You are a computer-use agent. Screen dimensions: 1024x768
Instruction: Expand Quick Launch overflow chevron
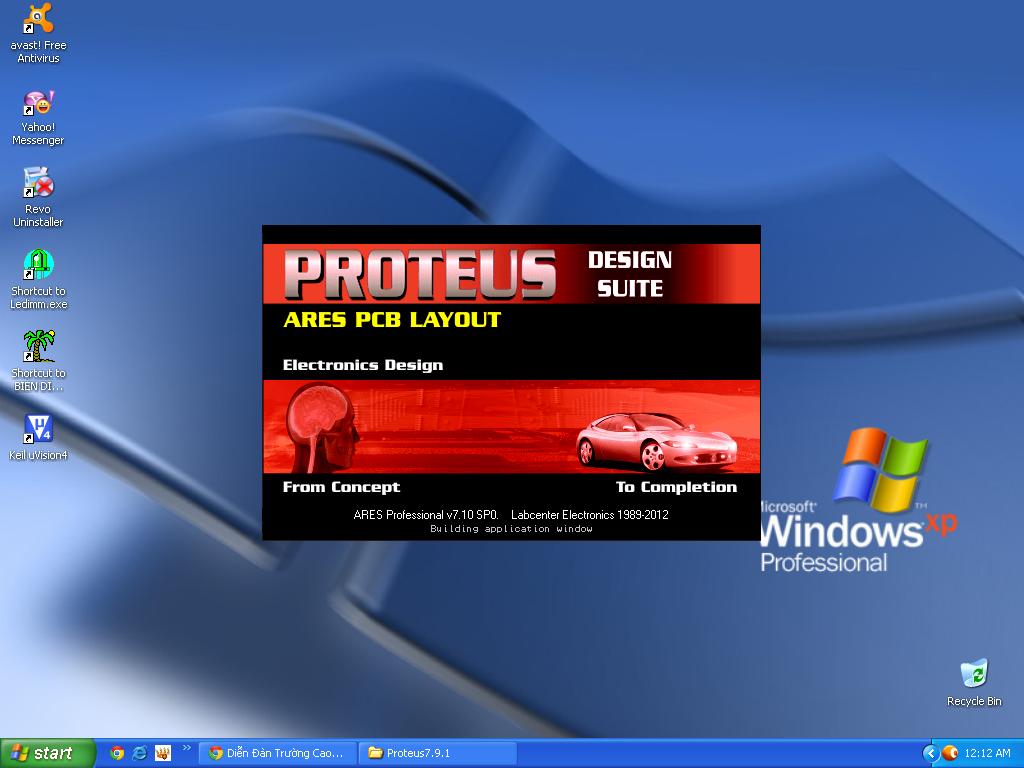187,748
